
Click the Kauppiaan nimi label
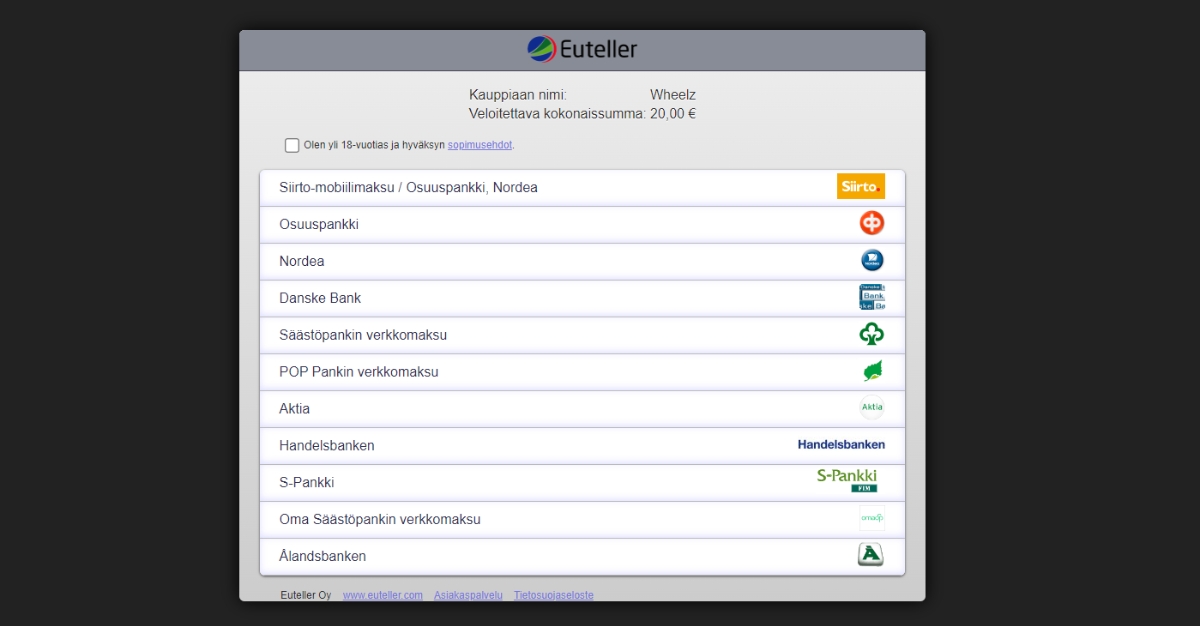pyautogui.click(x=518, y=95)
